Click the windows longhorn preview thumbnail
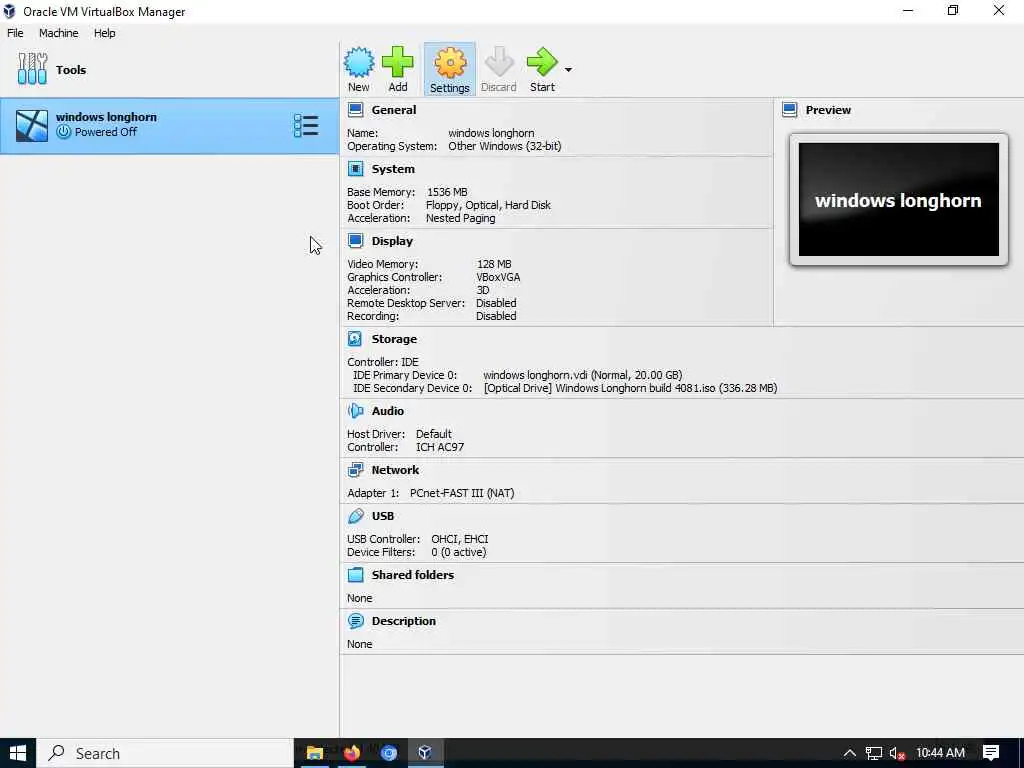The width and height of the screenshot is (1024, 768). coord(899,199)
